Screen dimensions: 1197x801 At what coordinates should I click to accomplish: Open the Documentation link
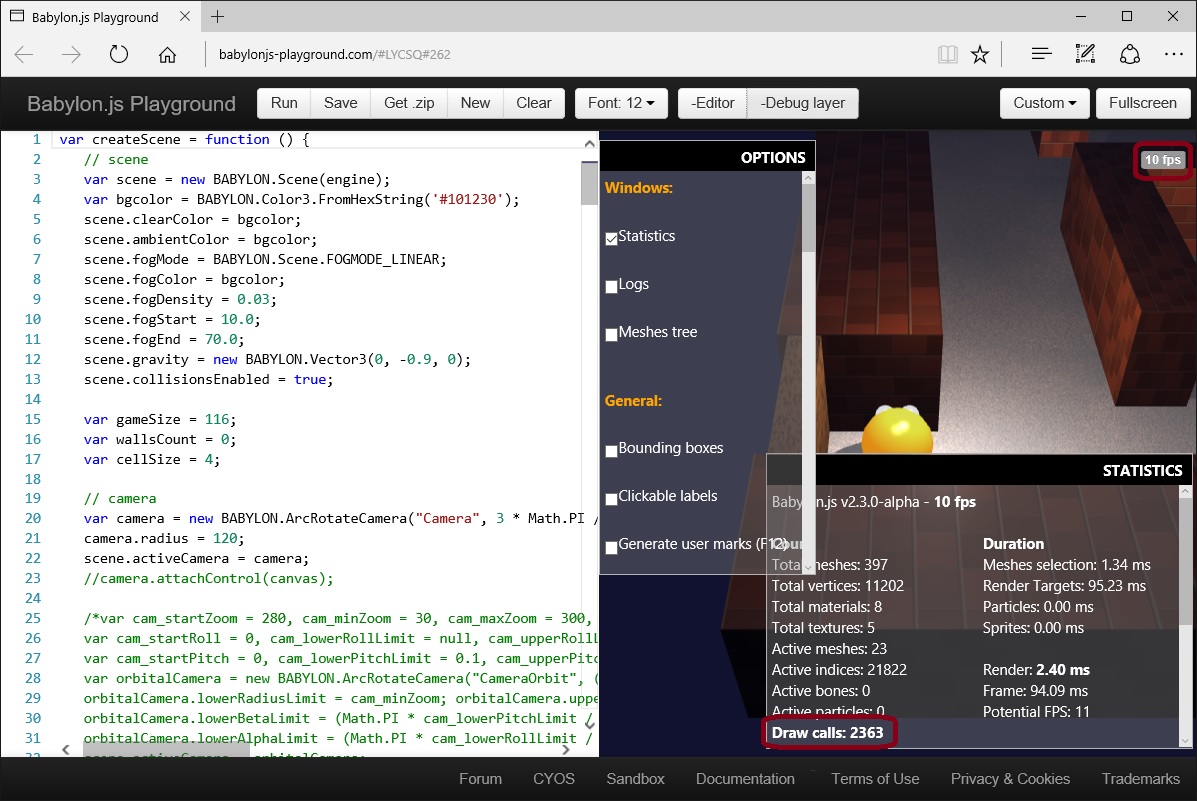(745, 779)
